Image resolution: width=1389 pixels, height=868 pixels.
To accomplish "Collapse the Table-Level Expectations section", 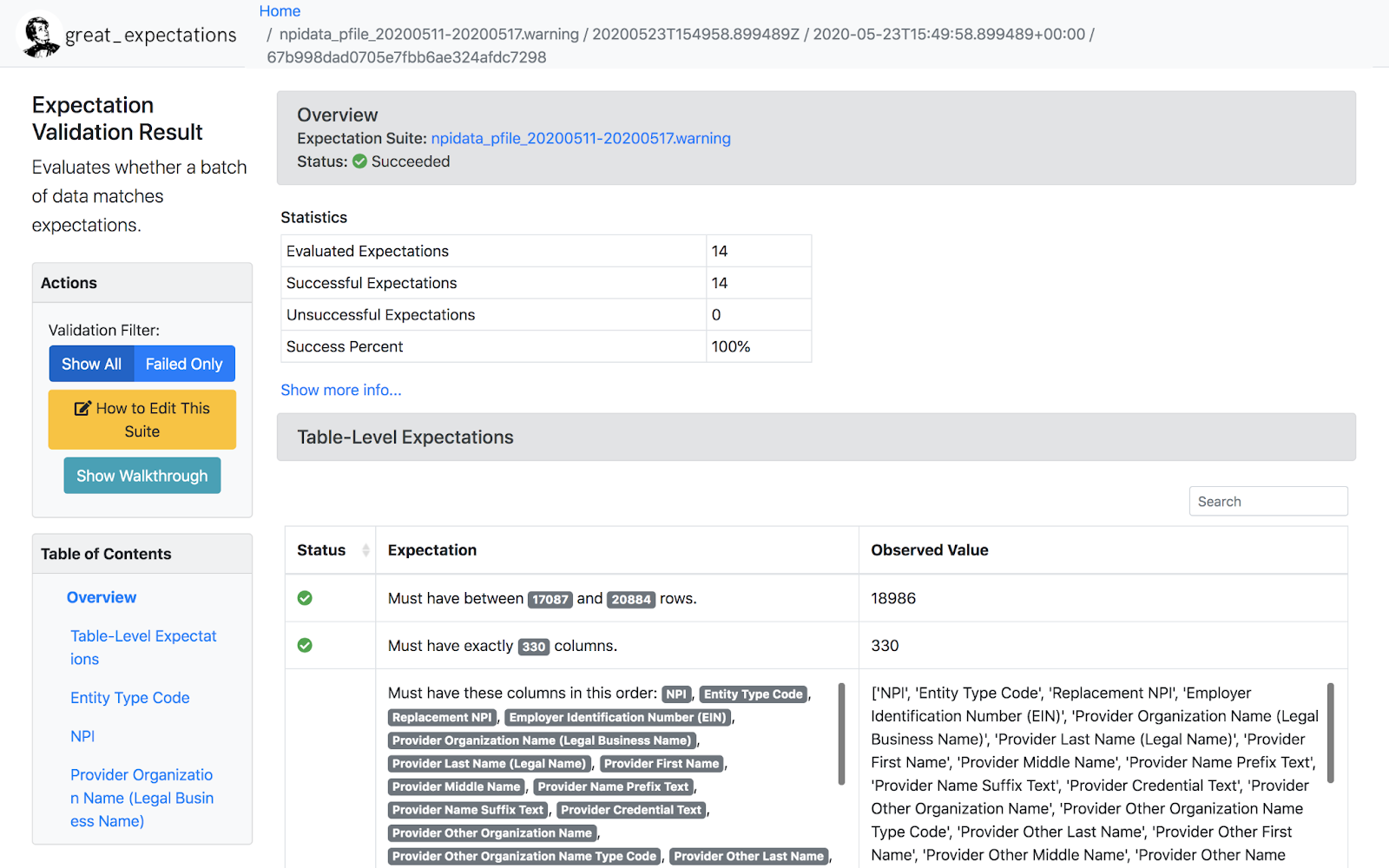I will pyautogui.click(x=404, y=437).
